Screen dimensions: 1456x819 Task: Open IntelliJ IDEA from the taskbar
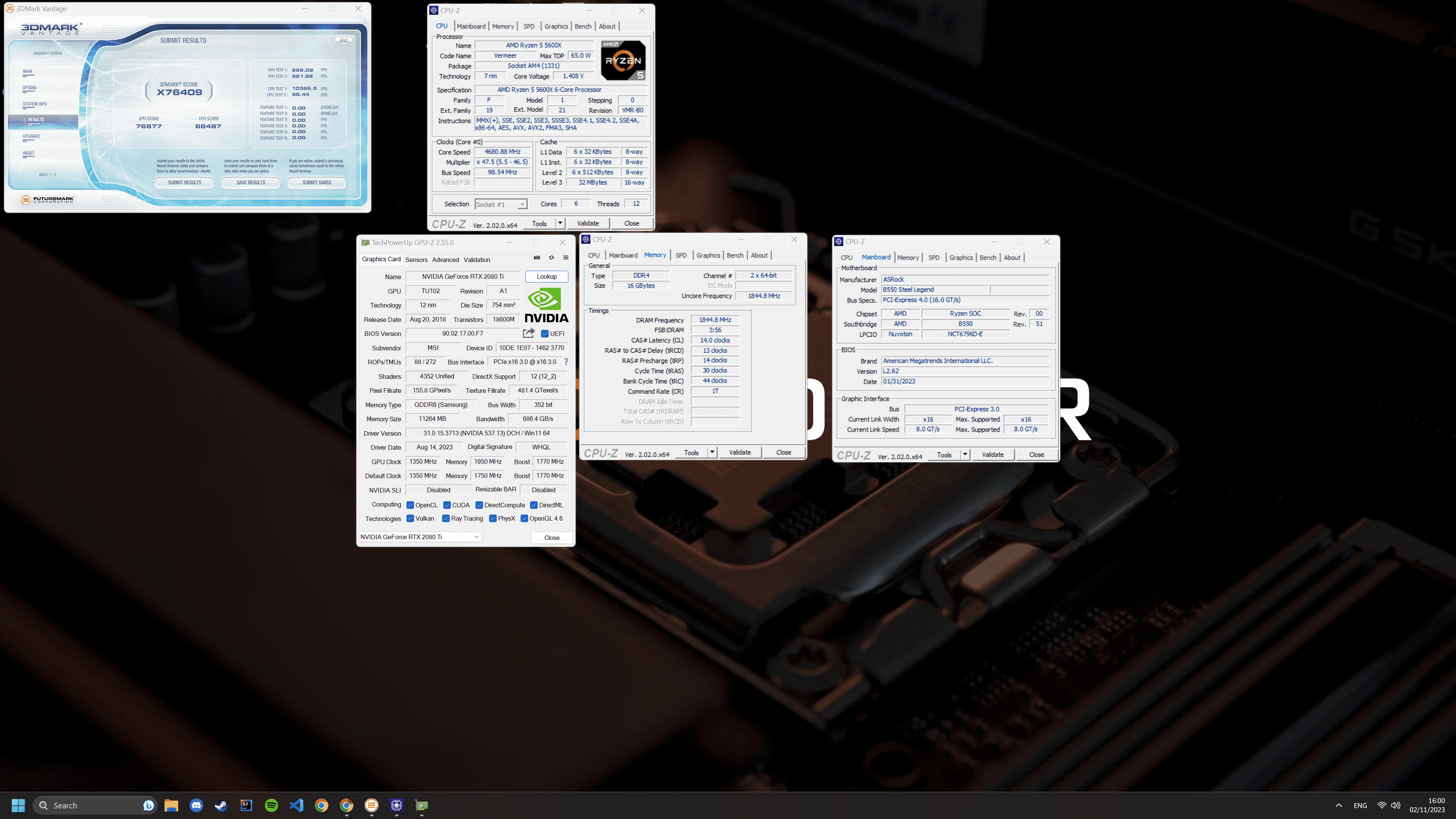pyautogui.click(x=246, y=805)
